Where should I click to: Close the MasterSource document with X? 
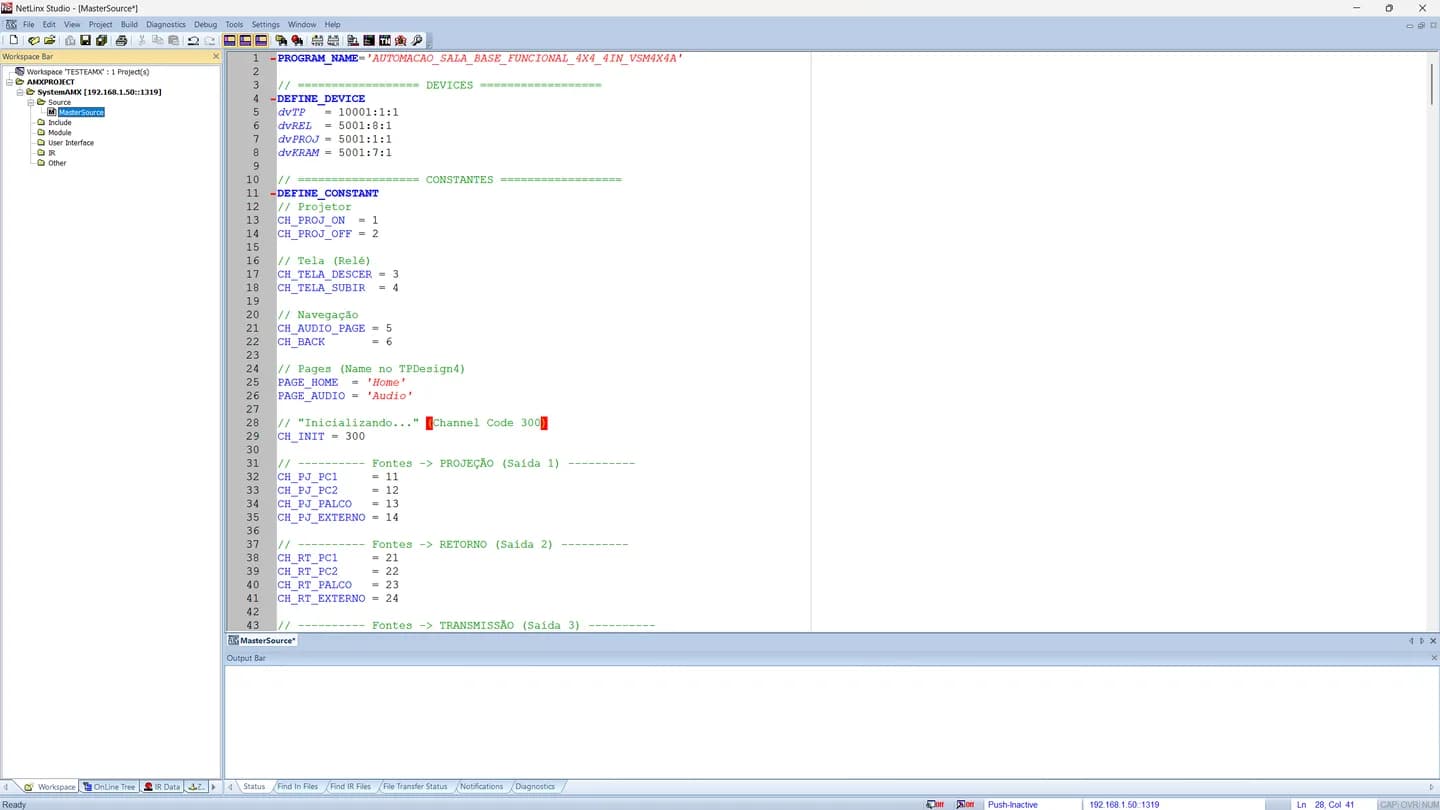click(x=1433, y=640)
